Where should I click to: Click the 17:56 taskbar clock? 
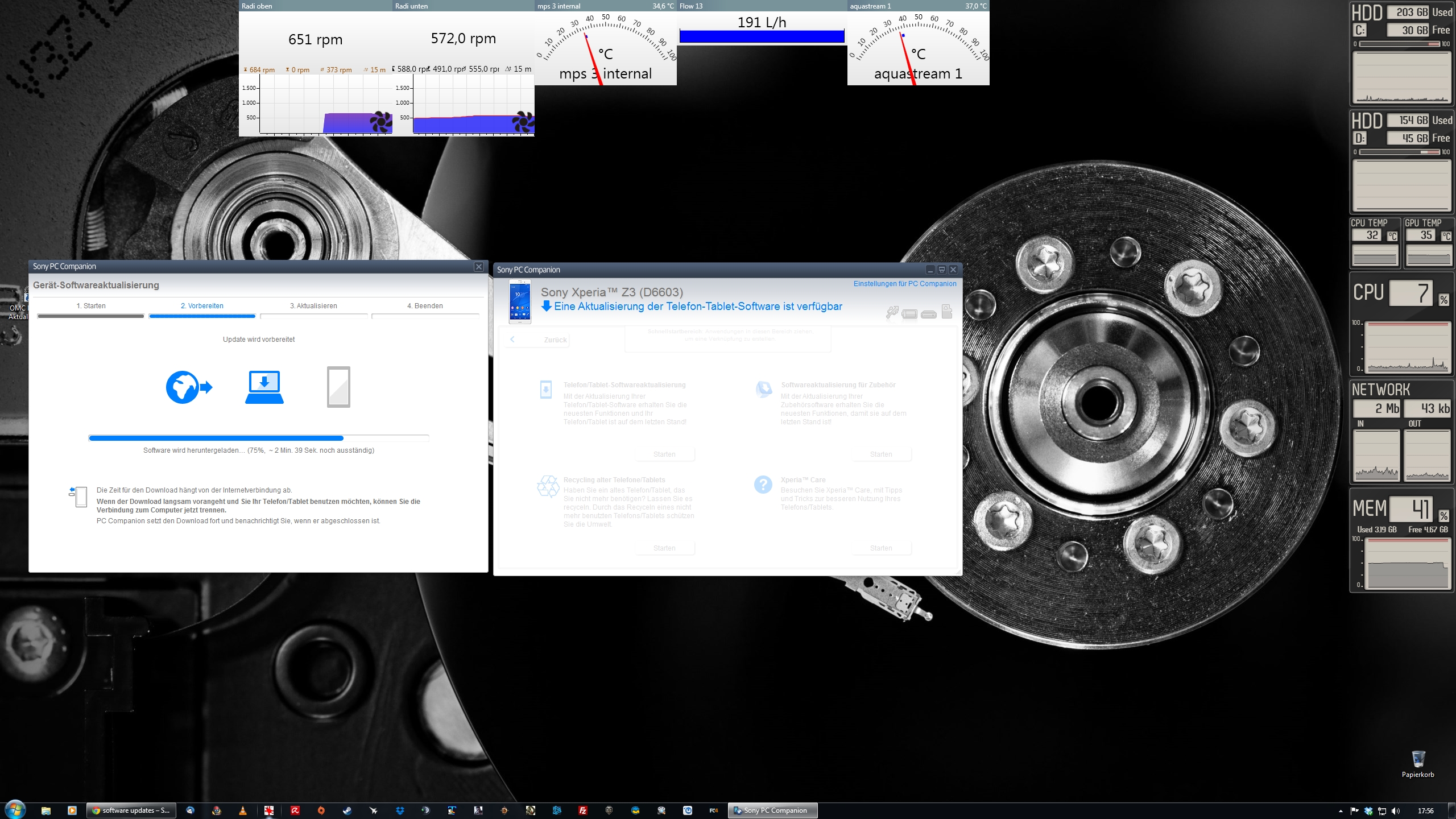coord(1425,811)
